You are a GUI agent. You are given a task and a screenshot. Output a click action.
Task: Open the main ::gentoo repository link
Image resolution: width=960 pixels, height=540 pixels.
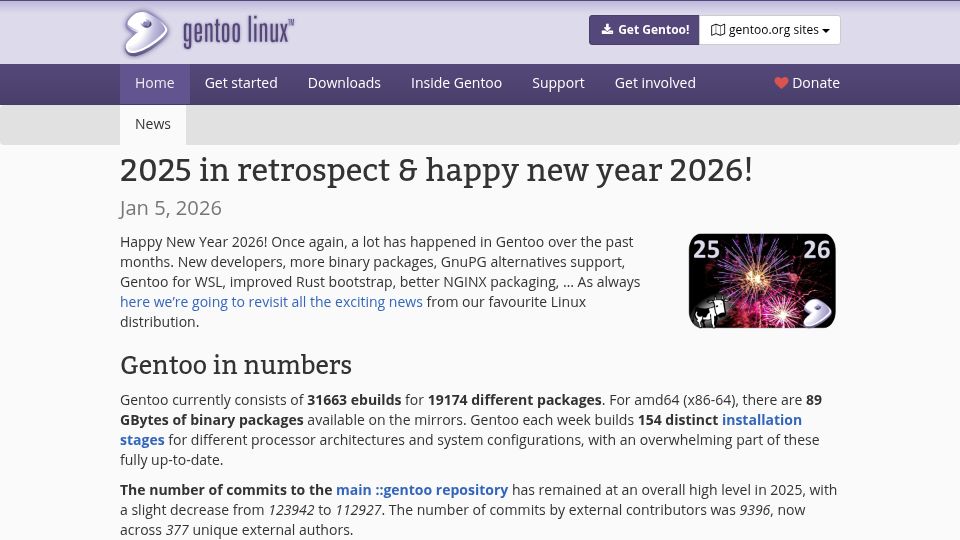coord(422,490)
